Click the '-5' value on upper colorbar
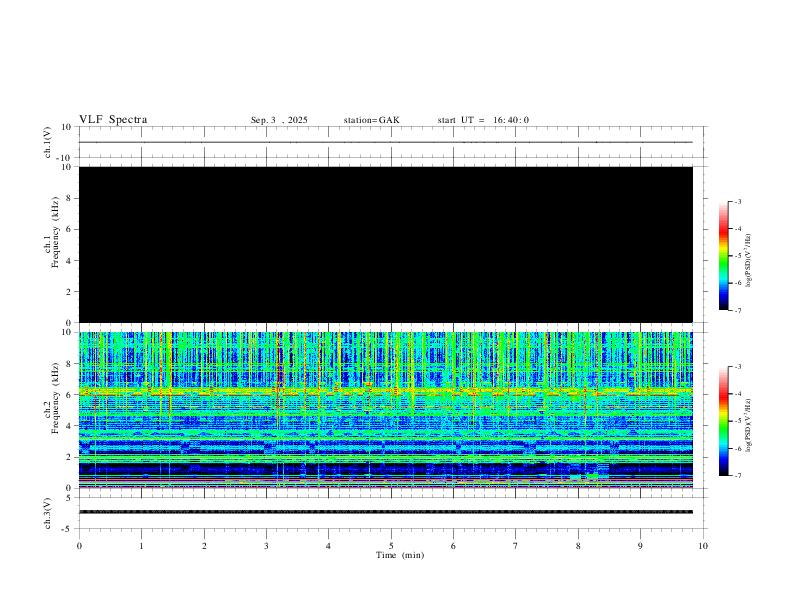Image resolution: width=792 pixels, height=612 pixels. (737, 256)
